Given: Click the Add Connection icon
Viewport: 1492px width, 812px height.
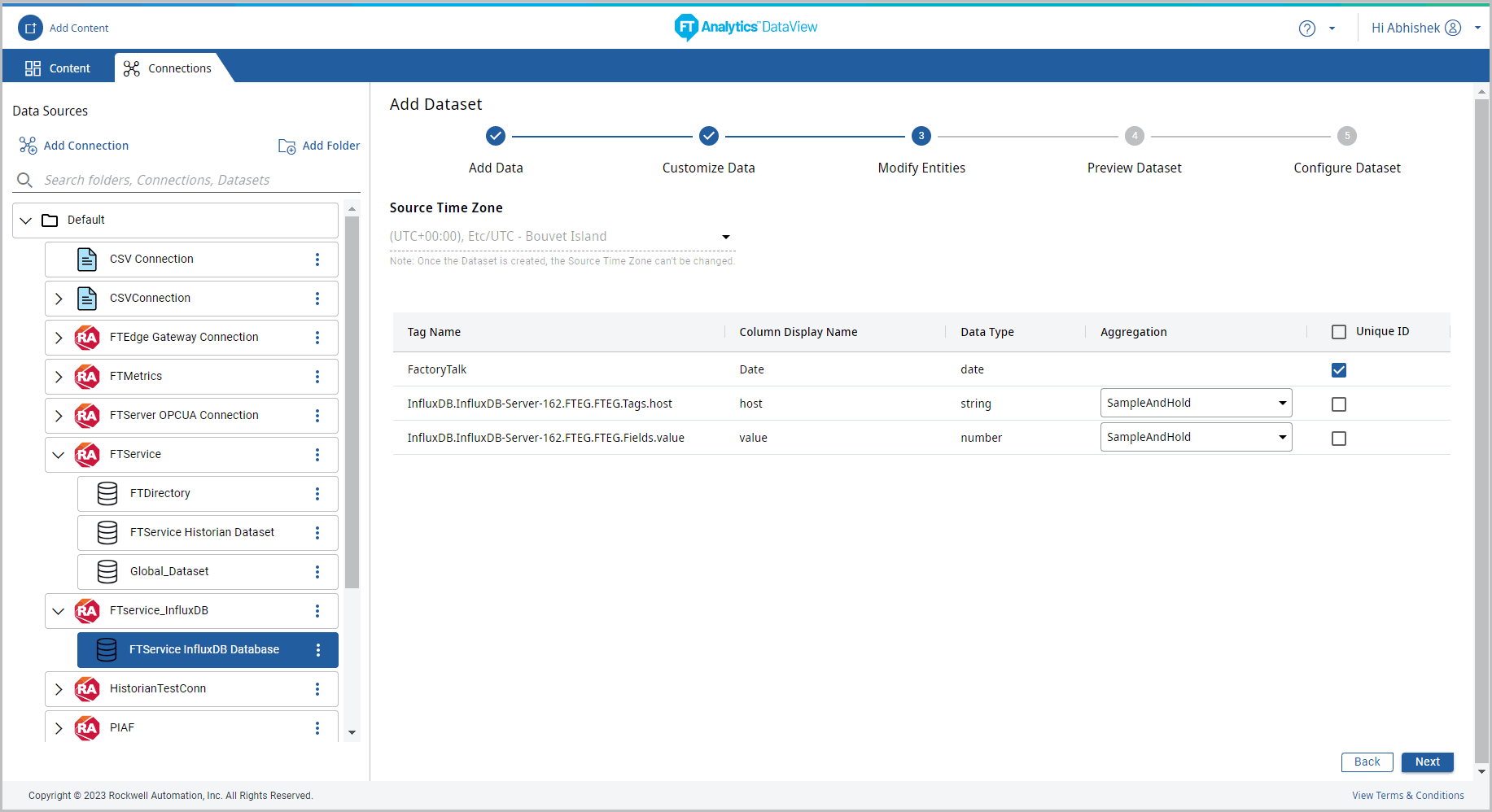Looking at the screenshot, I should pos(28,146).
